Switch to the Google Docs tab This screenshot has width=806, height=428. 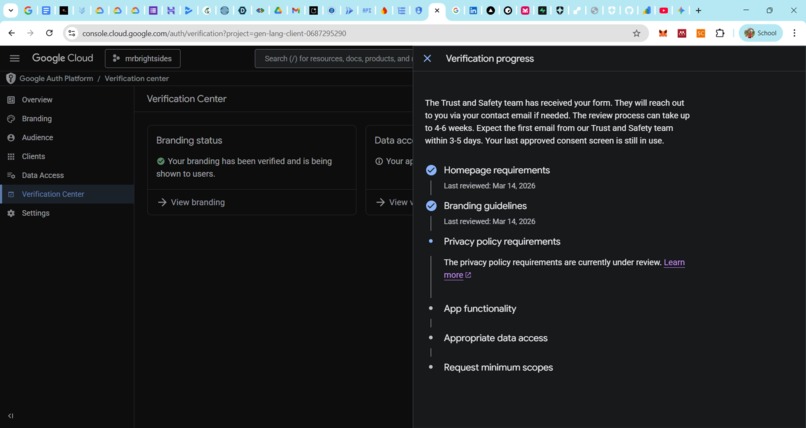(x=46, y=10)
